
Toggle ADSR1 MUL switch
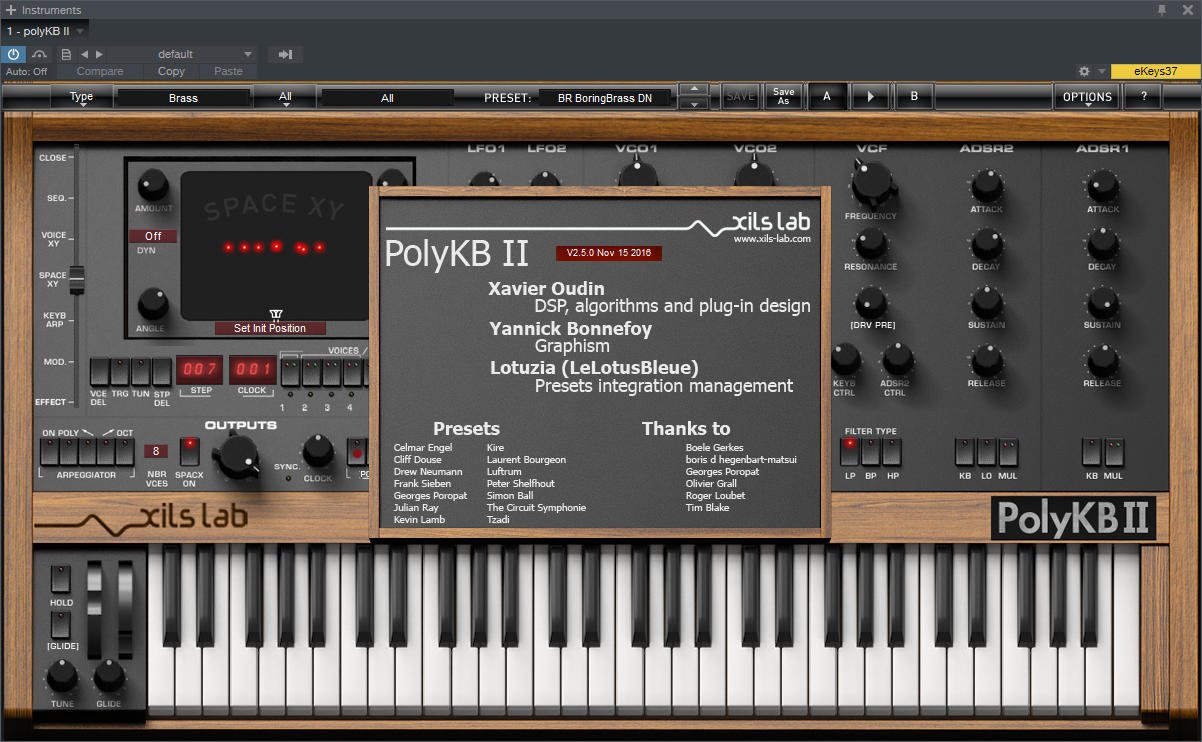[1113, 451]
